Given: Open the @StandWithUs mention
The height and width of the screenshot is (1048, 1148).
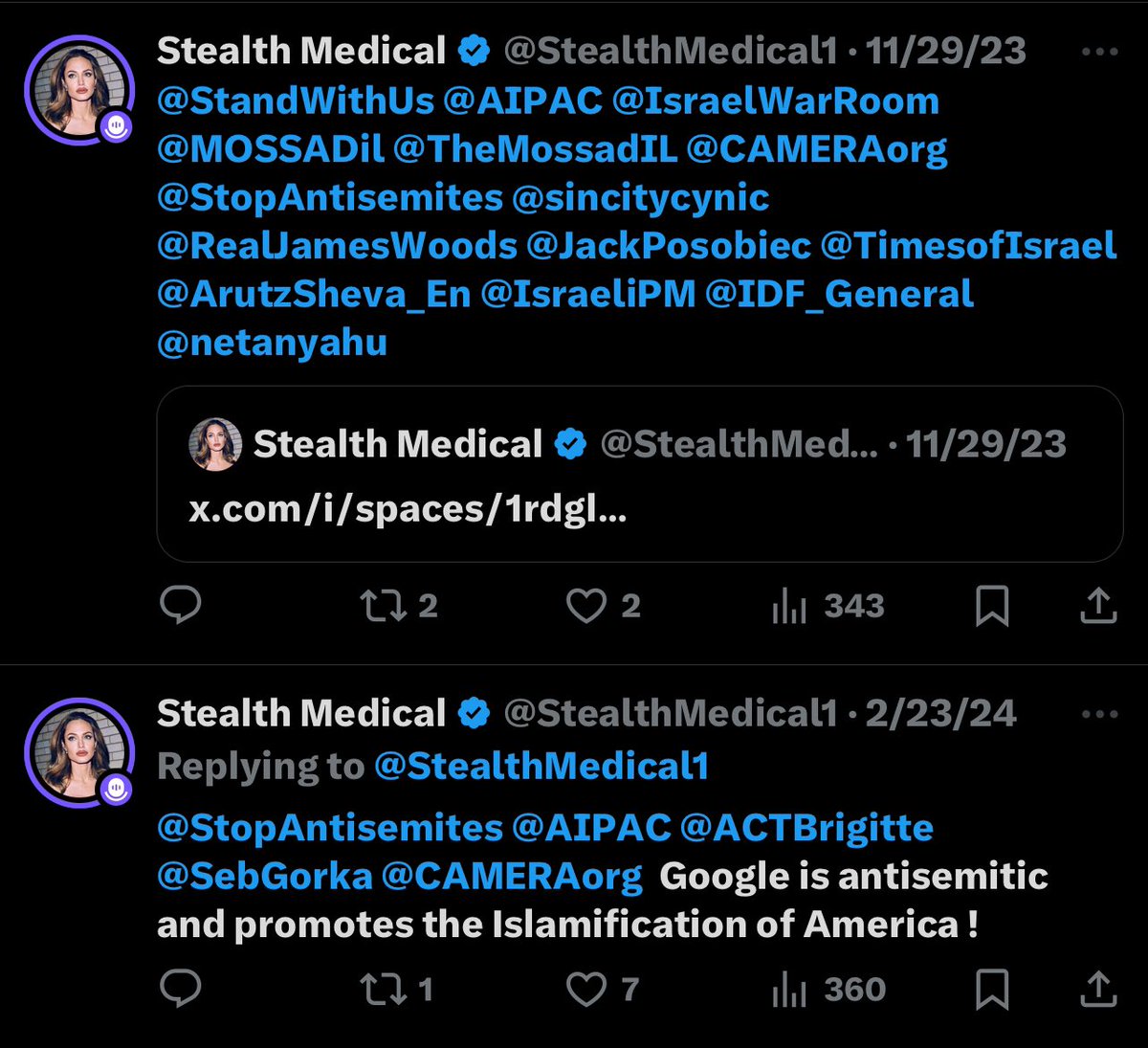Looking at the screenshot, I should point(296,101).
